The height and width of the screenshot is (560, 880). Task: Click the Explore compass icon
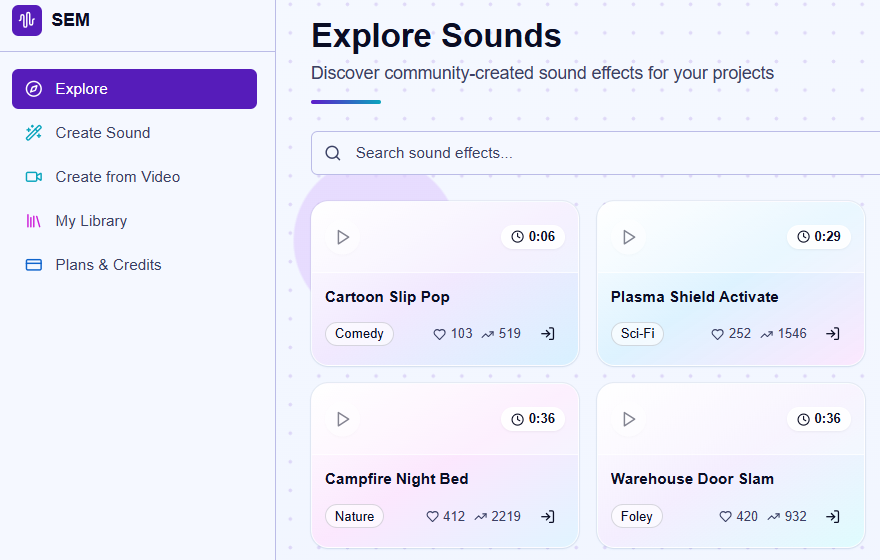[34, 89]
